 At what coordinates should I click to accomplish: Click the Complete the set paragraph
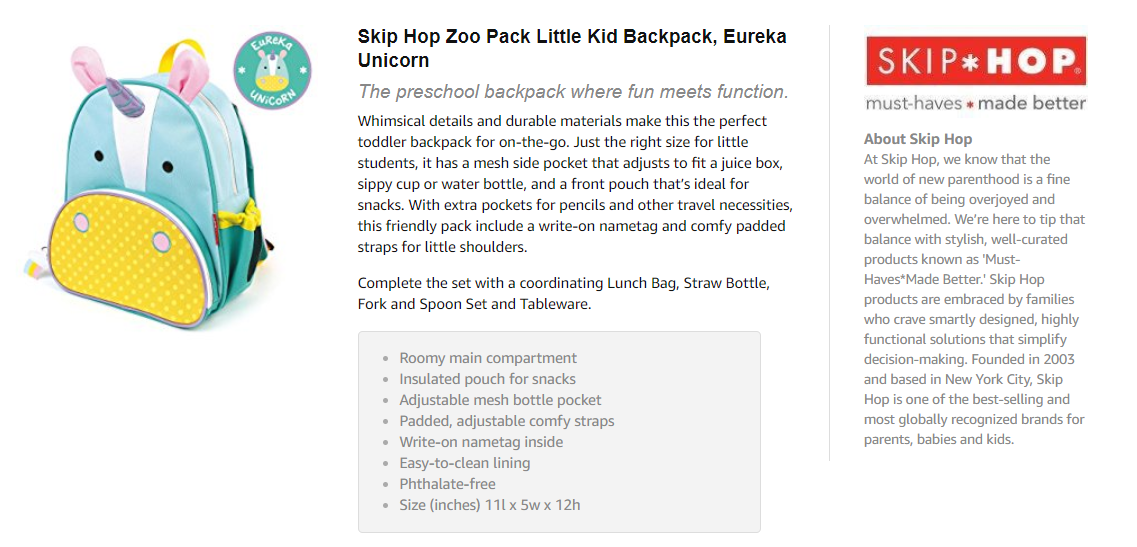point(563,293)
